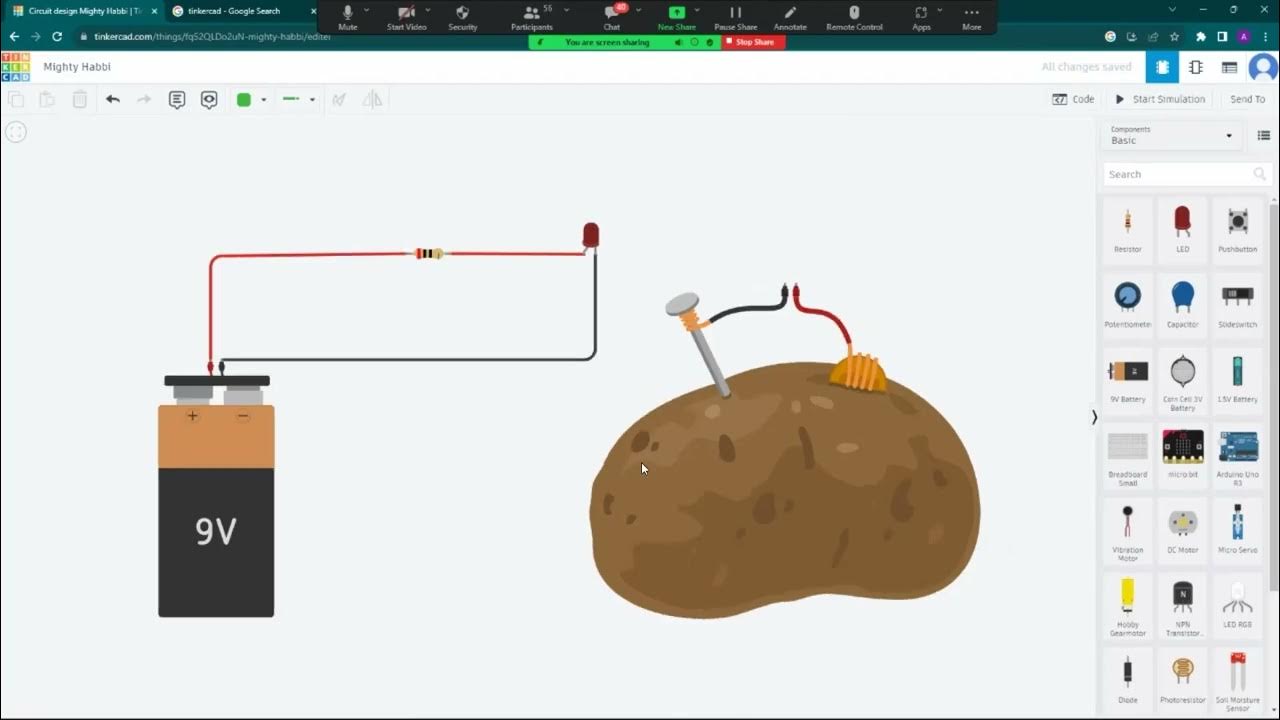
Task: Click the project name Mighty Habbi
Action: 77,67
